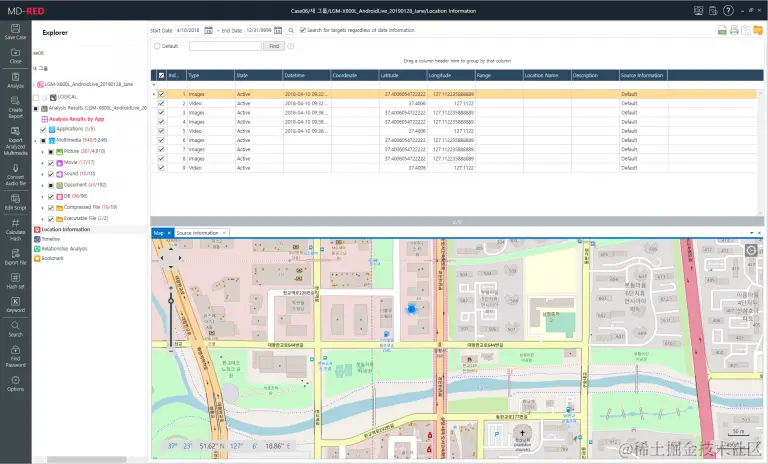Open the Hash set tool
The height and width of the screenshot is (464, 768).
pyautogui.click(x=15, y=281)
